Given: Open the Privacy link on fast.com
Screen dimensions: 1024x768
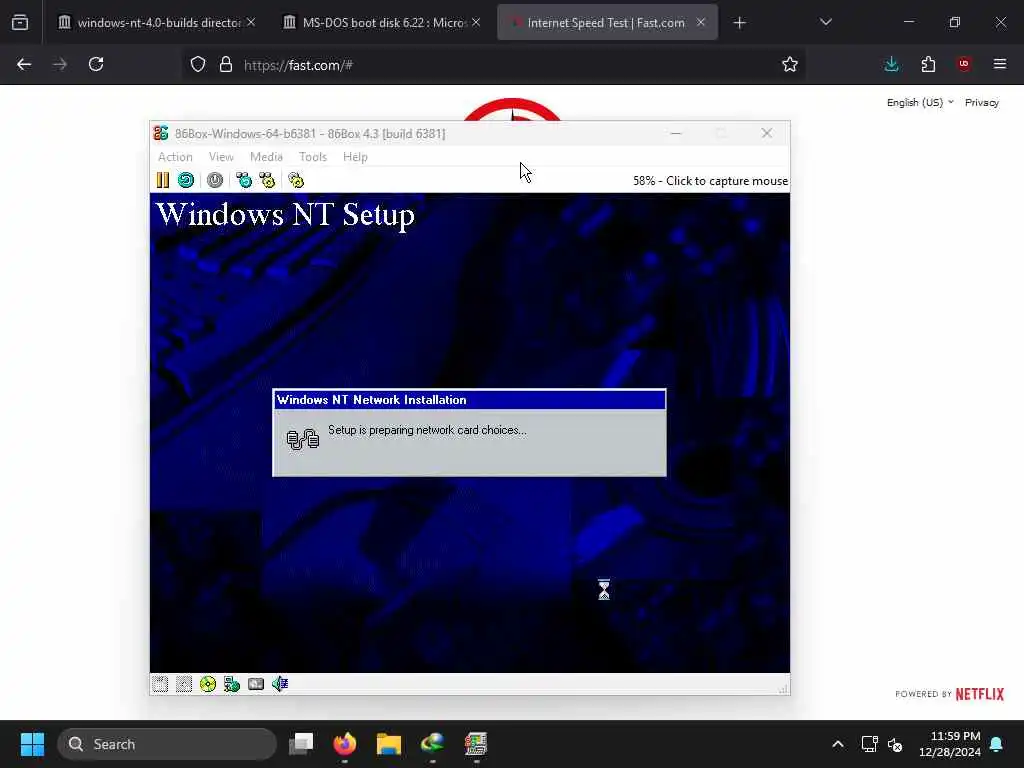Looking at the screenshot, I should click(982, 103).
